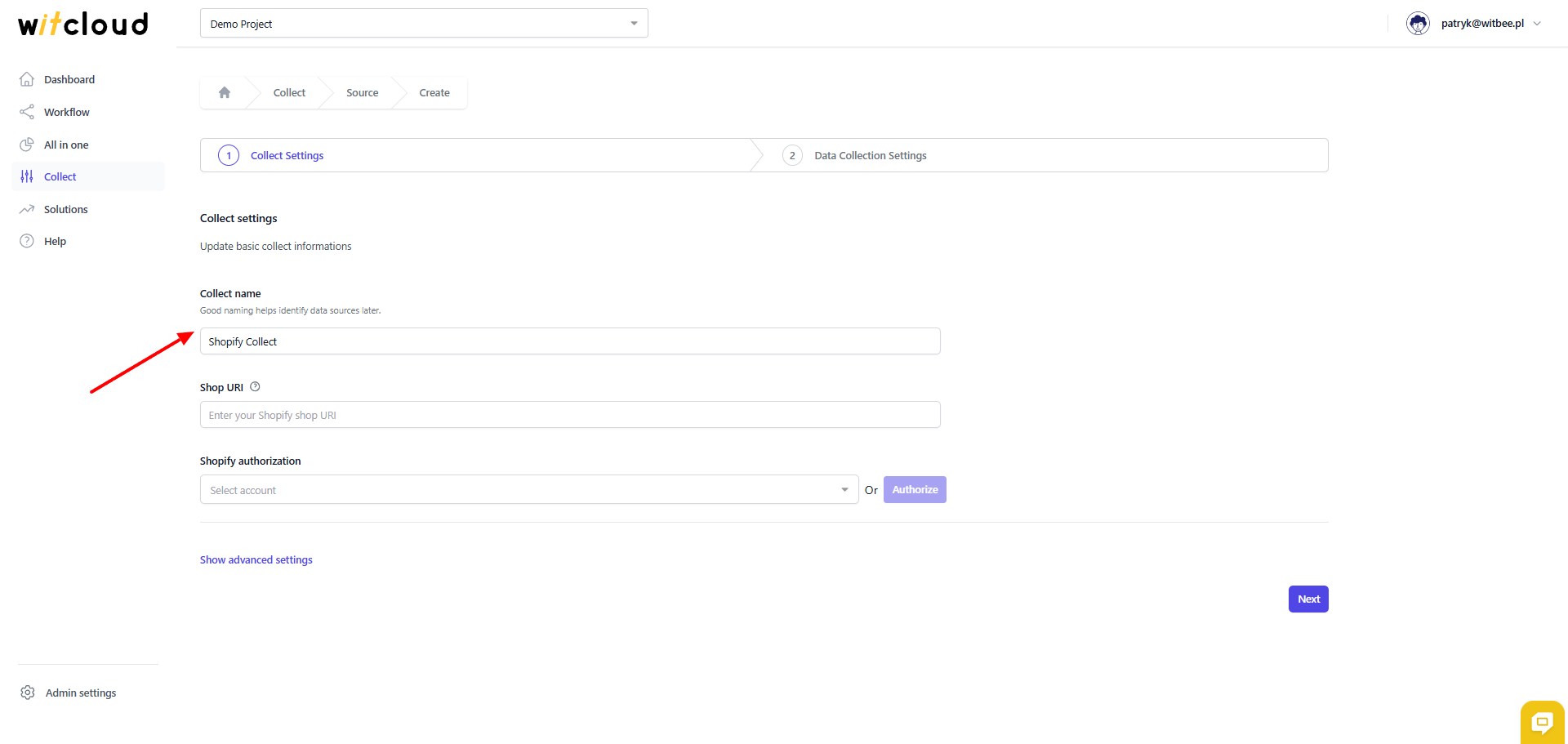1568x744 pixels.
Task: Click the Admin settings gear icon
Action: point(28,693)
